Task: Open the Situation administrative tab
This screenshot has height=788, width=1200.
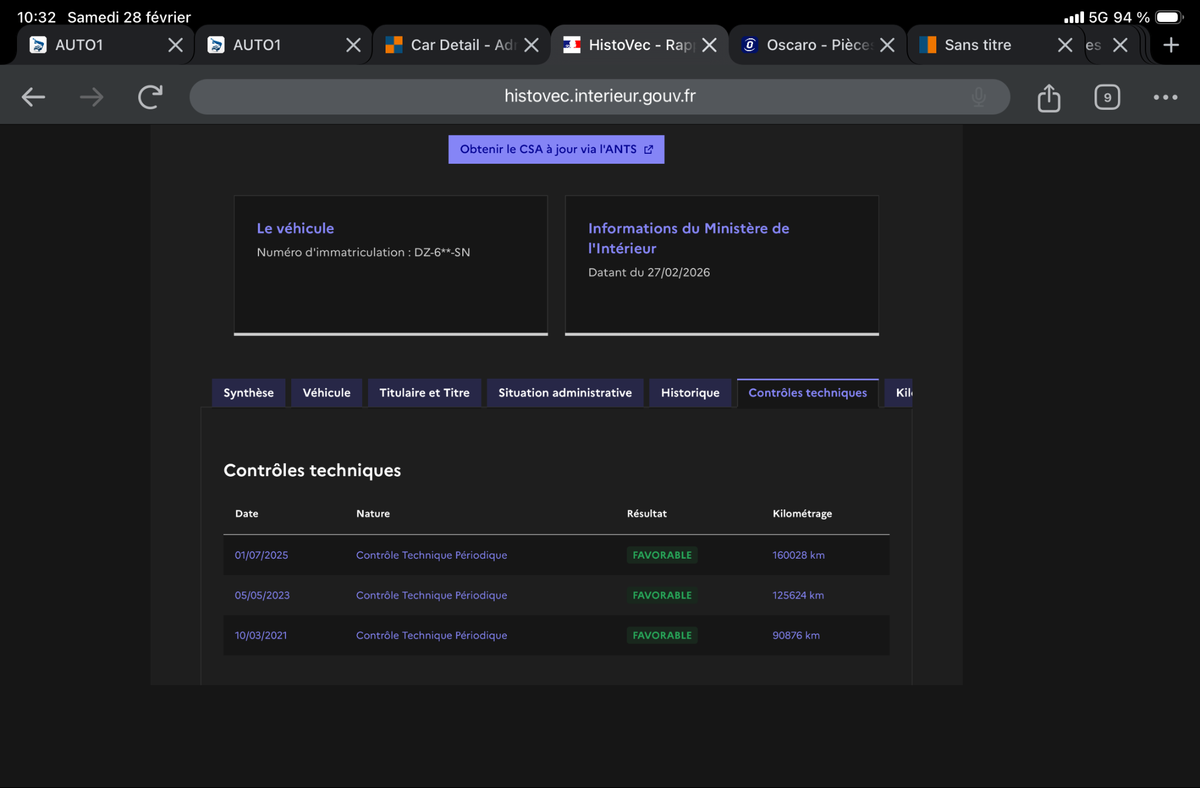Action: [x=565, y=393]
